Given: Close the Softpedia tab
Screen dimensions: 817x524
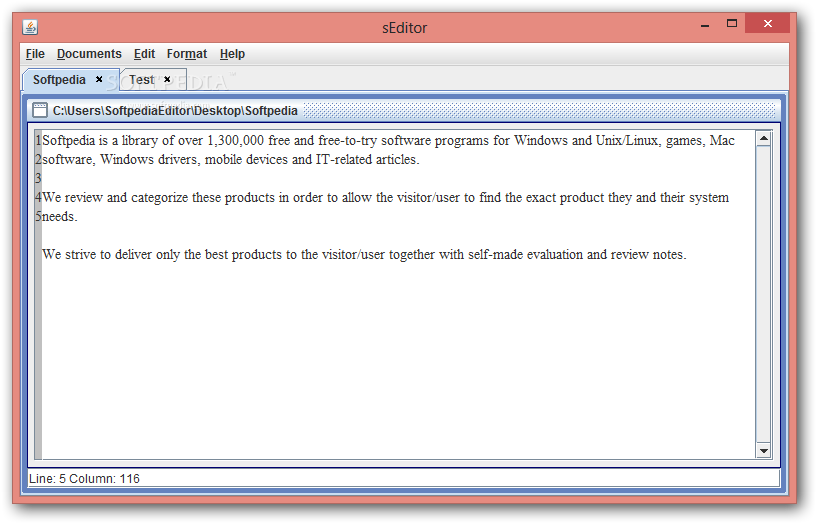Looking at the screenshot, I should coord(99,79).
